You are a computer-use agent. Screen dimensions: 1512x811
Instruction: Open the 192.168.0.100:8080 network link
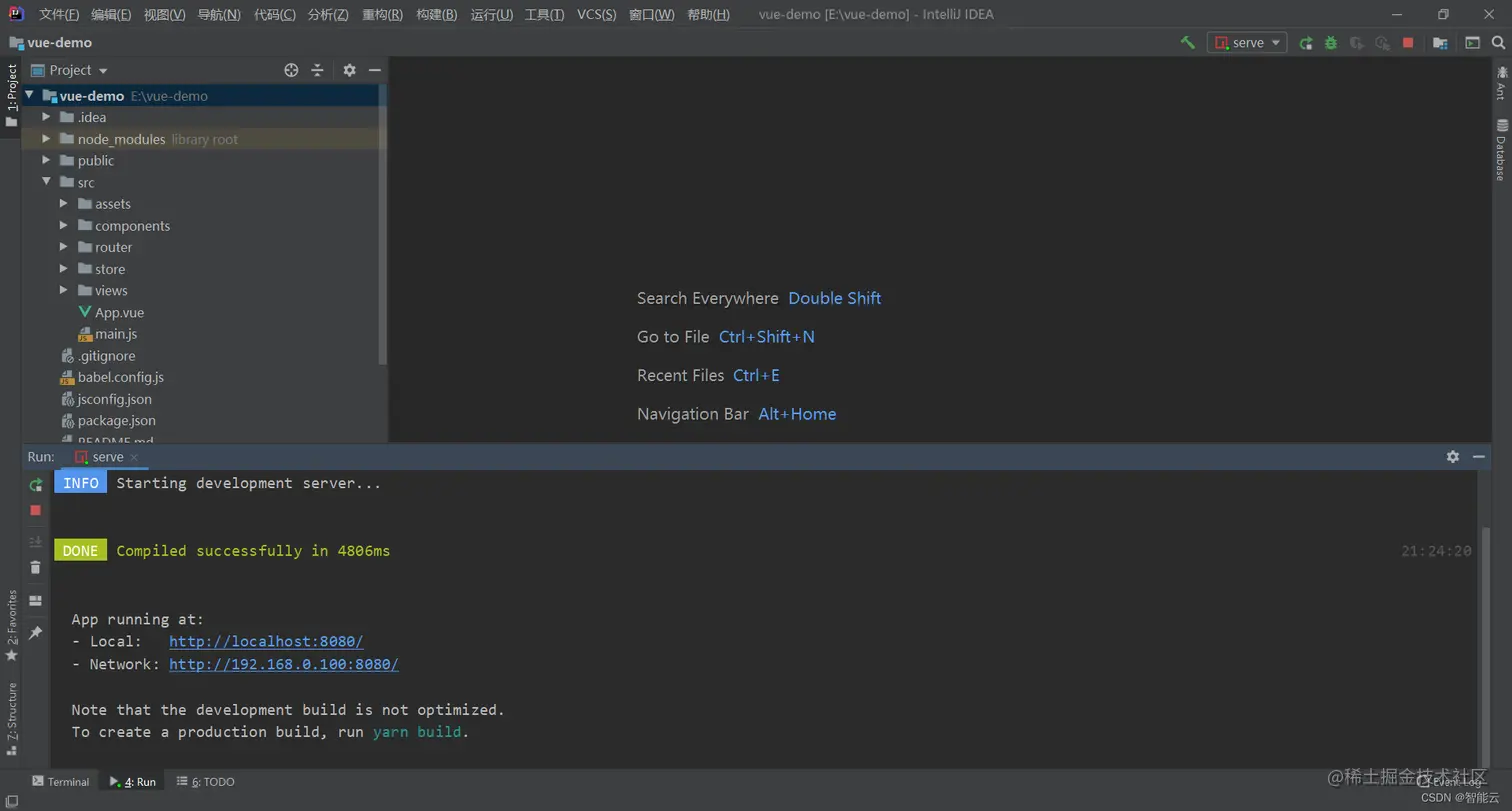[x=284, y=664]
